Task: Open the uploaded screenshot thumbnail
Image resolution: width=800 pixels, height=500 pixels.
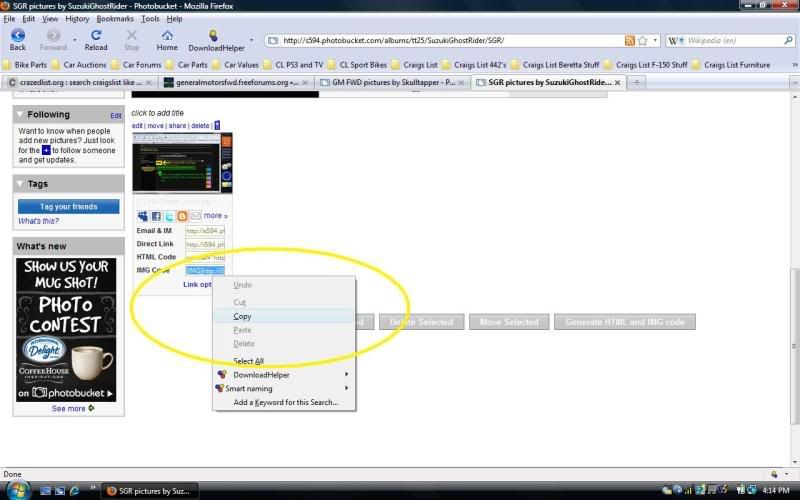Action: pos(182,163)
